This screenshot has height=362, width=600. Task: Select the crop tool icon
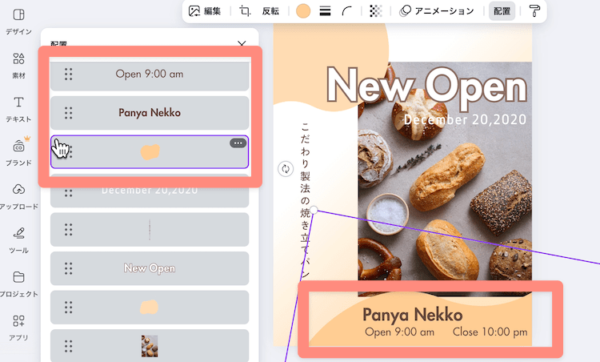point(245,11)
